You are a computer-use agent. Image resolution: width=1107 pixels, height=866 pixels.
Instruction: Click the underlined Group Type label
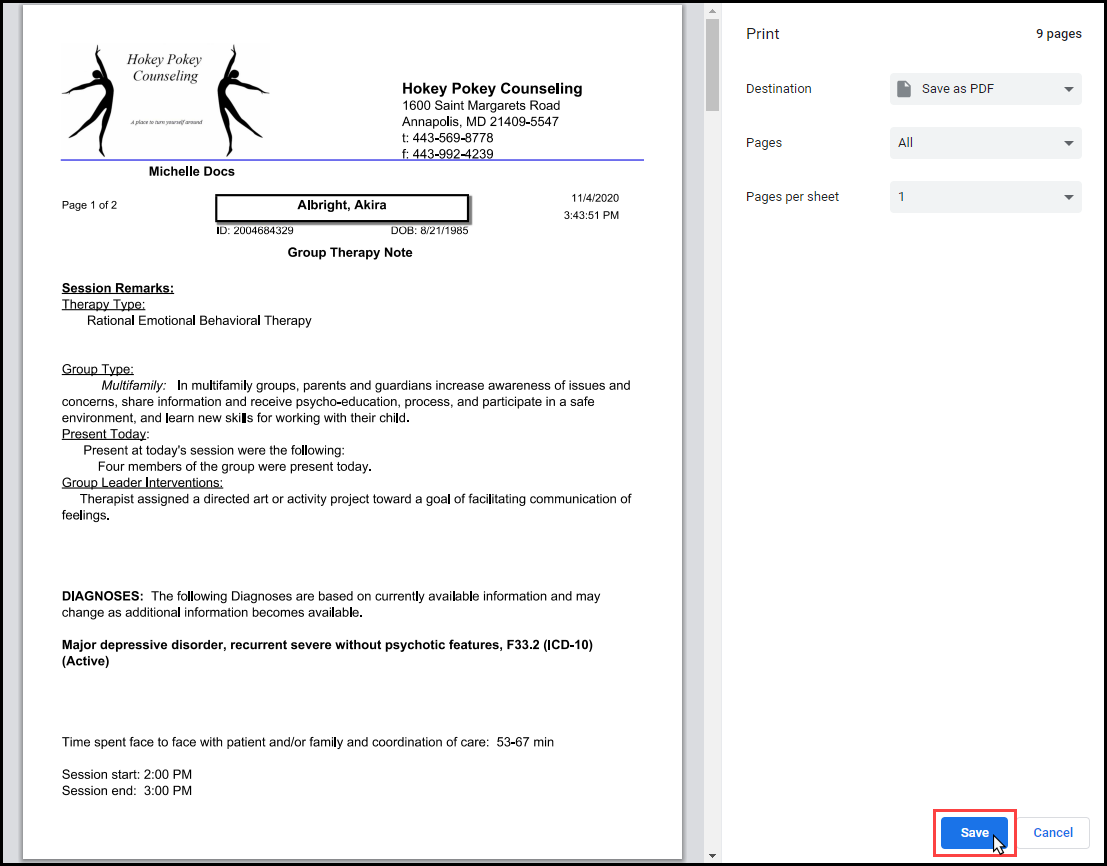(98, 369)
